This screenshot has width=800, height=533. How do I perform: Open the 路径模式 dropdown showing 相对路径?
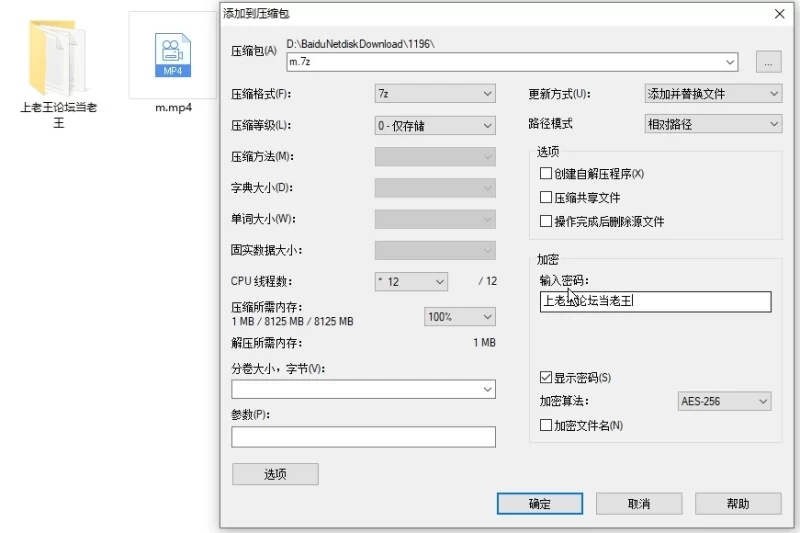coord(713,124)
